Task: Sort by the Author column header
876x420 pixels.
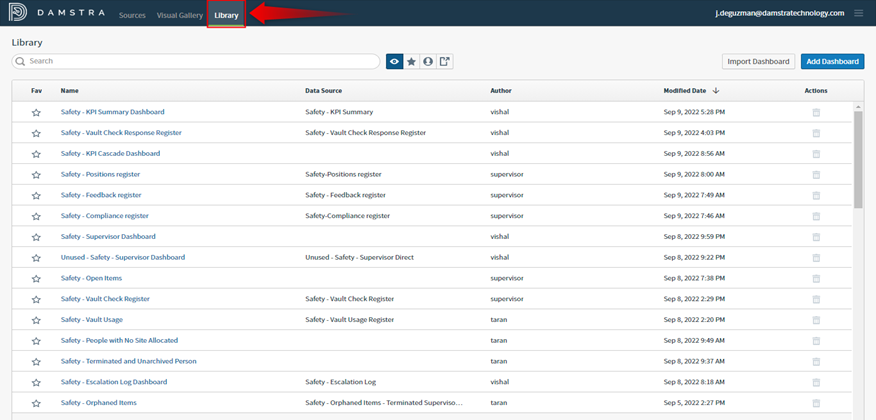Action: (501, 91)
